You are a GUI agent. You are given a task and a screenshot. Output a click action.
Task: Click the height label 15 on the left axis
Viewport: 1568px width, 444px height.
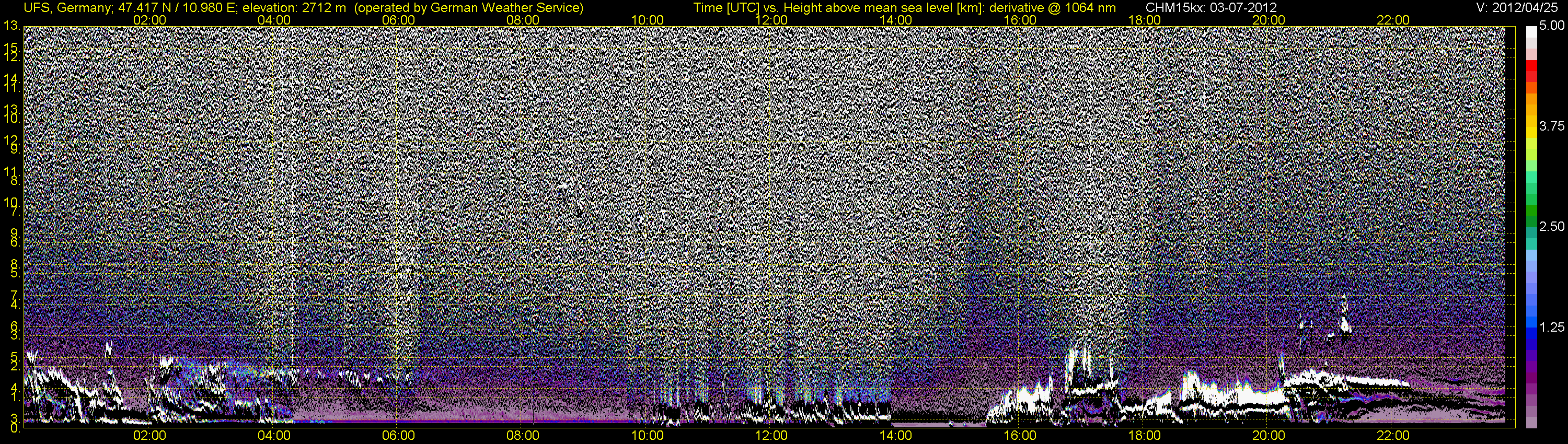(11, 48)
